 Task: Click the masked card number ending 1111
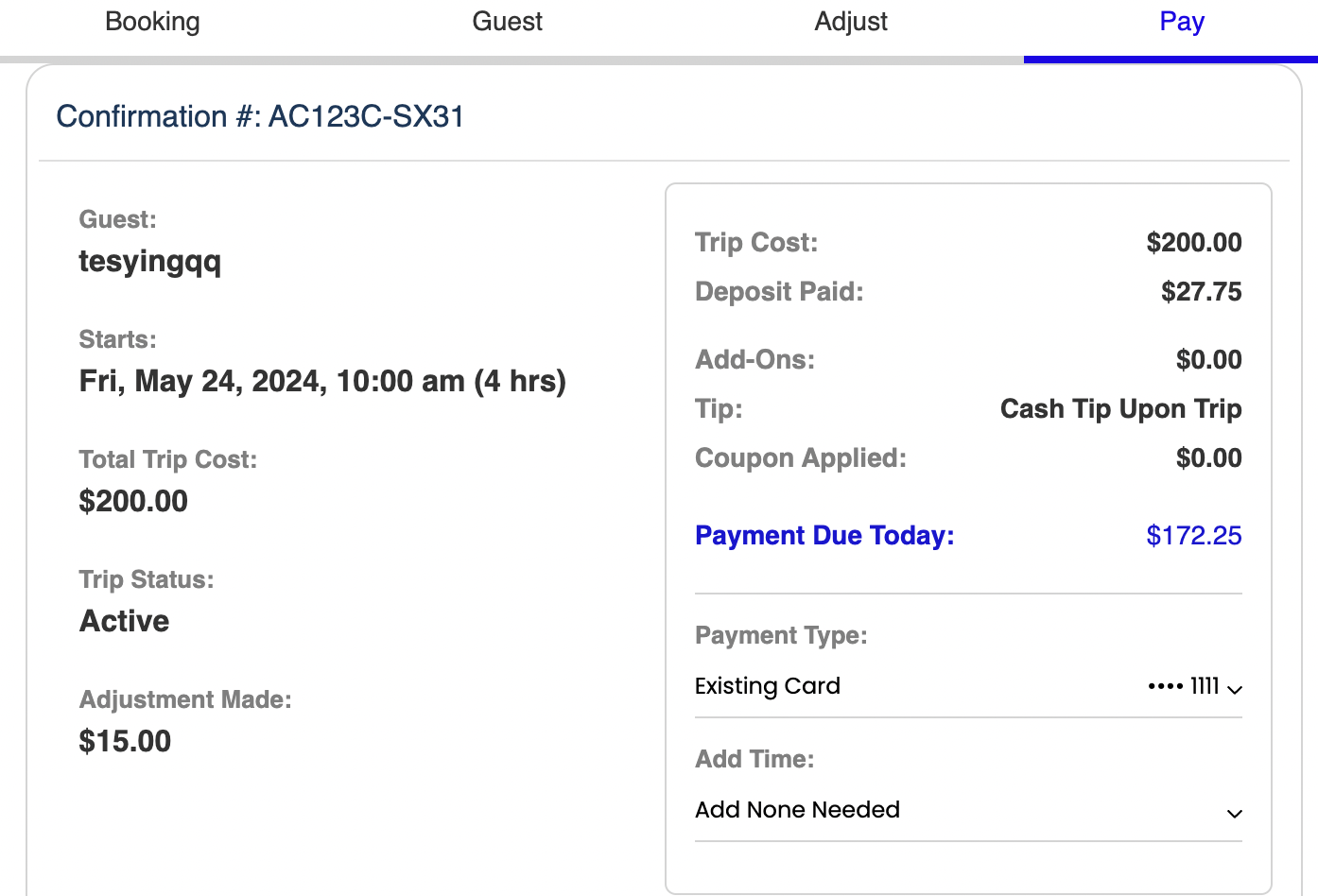(1183, 686)
